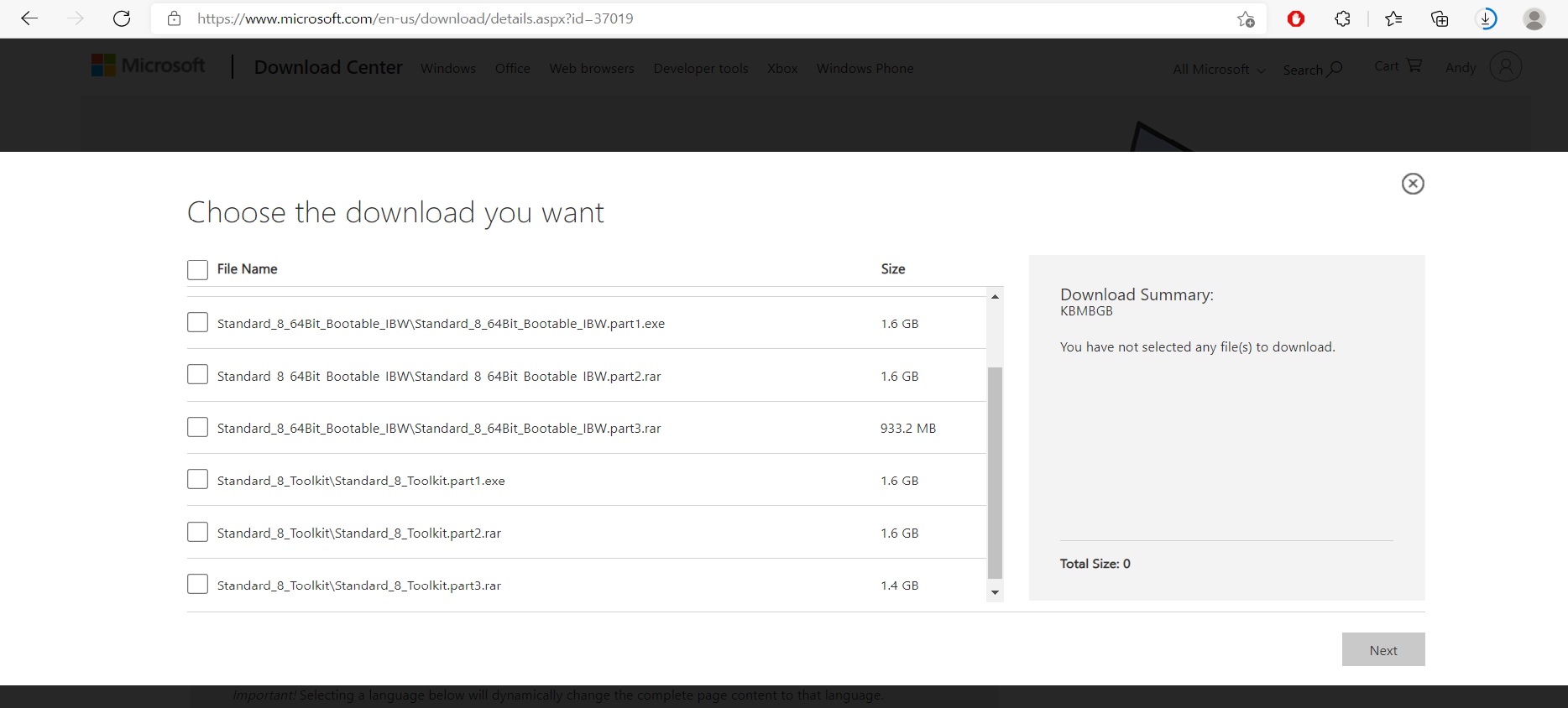The height and width of the screenshot is (708, 1568).
Task: Click the File Name column header
Action: (247, 268)
